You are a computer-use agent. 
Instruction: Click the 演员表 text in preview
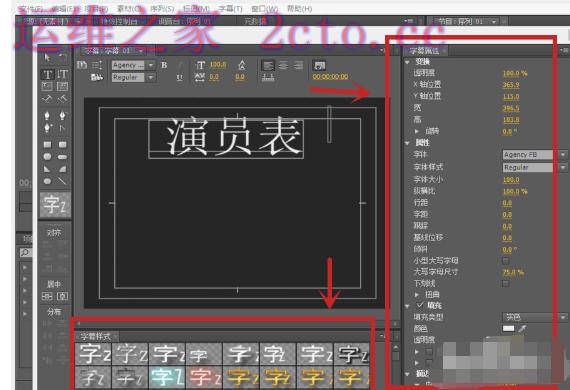(233, 136)
